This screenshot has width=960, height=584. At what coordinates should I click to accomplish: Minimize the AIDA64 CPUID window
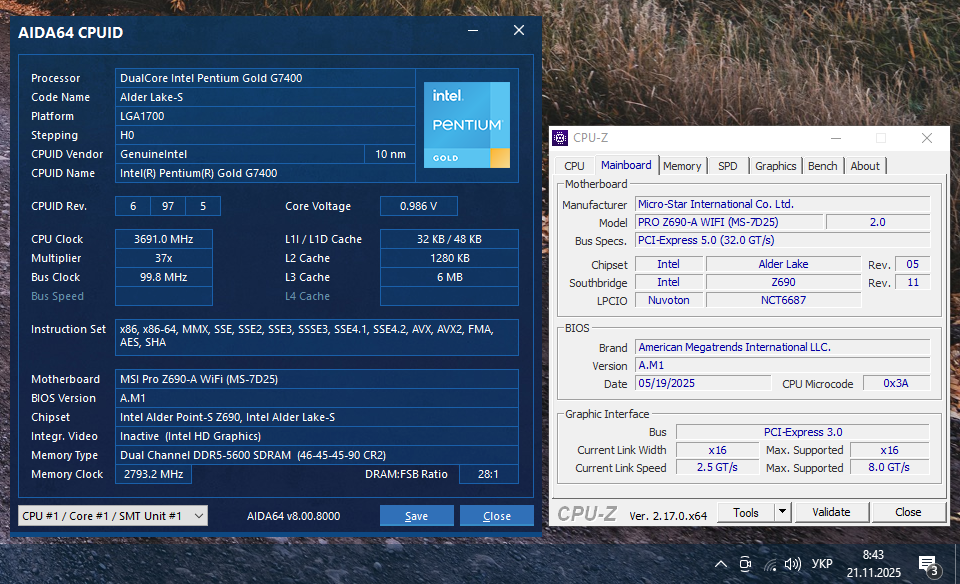click(x=473, y=31)
